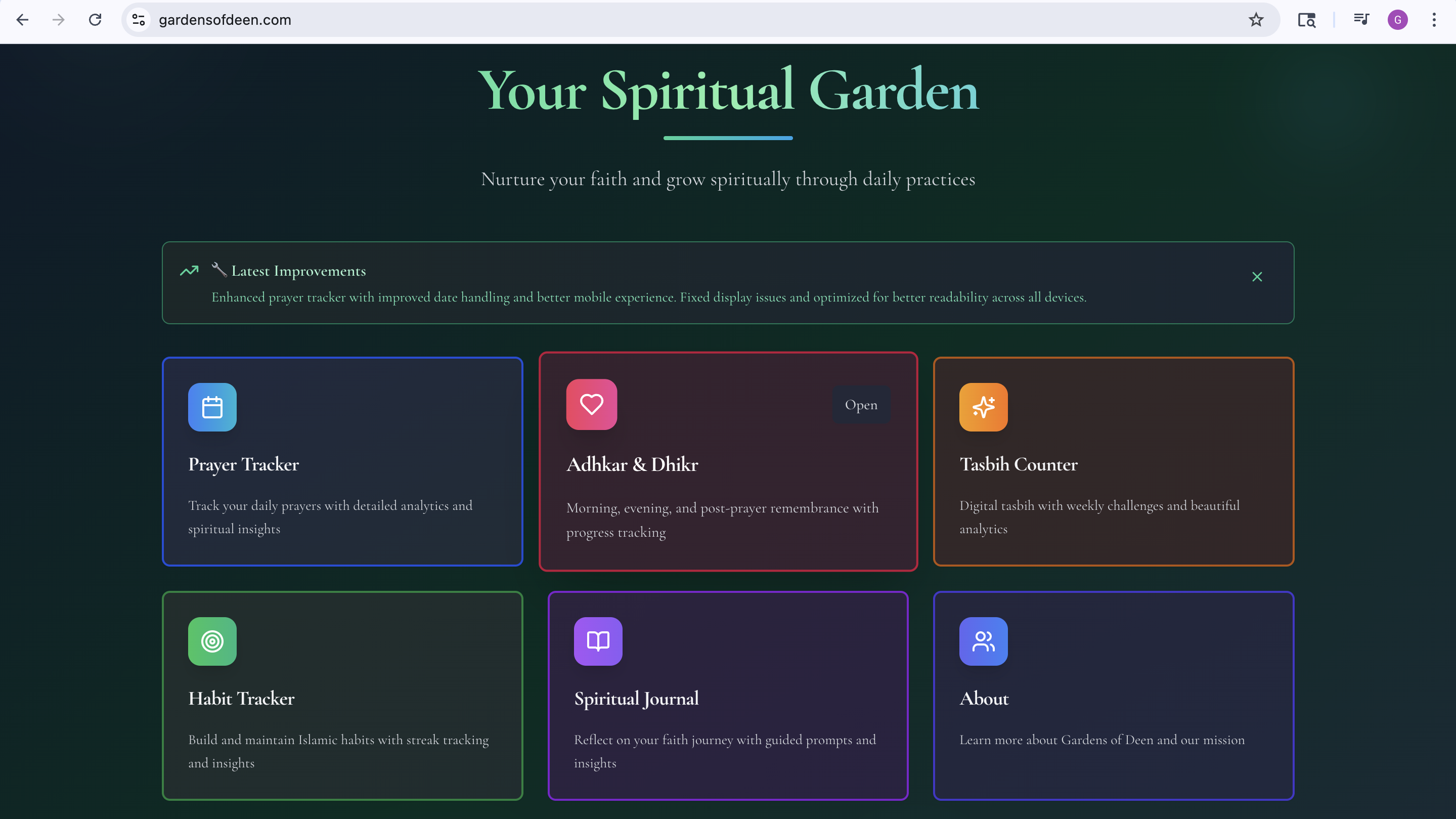Click the 'Nurture your faith' subtitle text
This screenshot has height=819, width=1456.
[x=728, y=179]
